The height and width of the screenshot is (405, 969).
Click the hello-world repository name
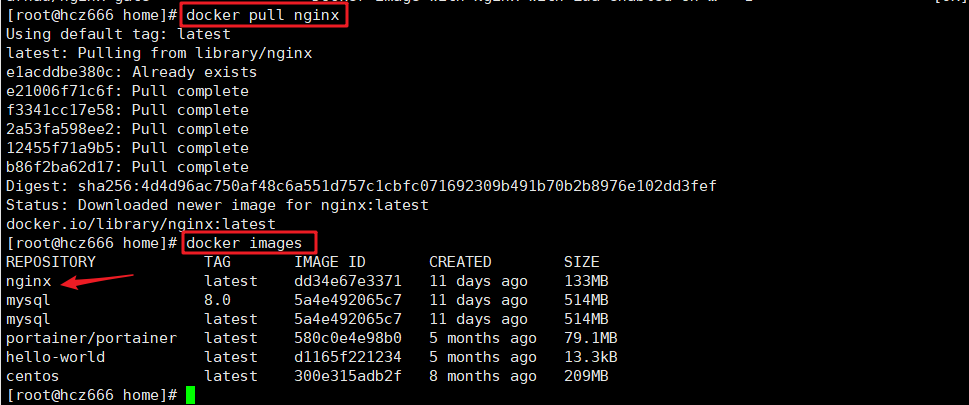[55, 357]
